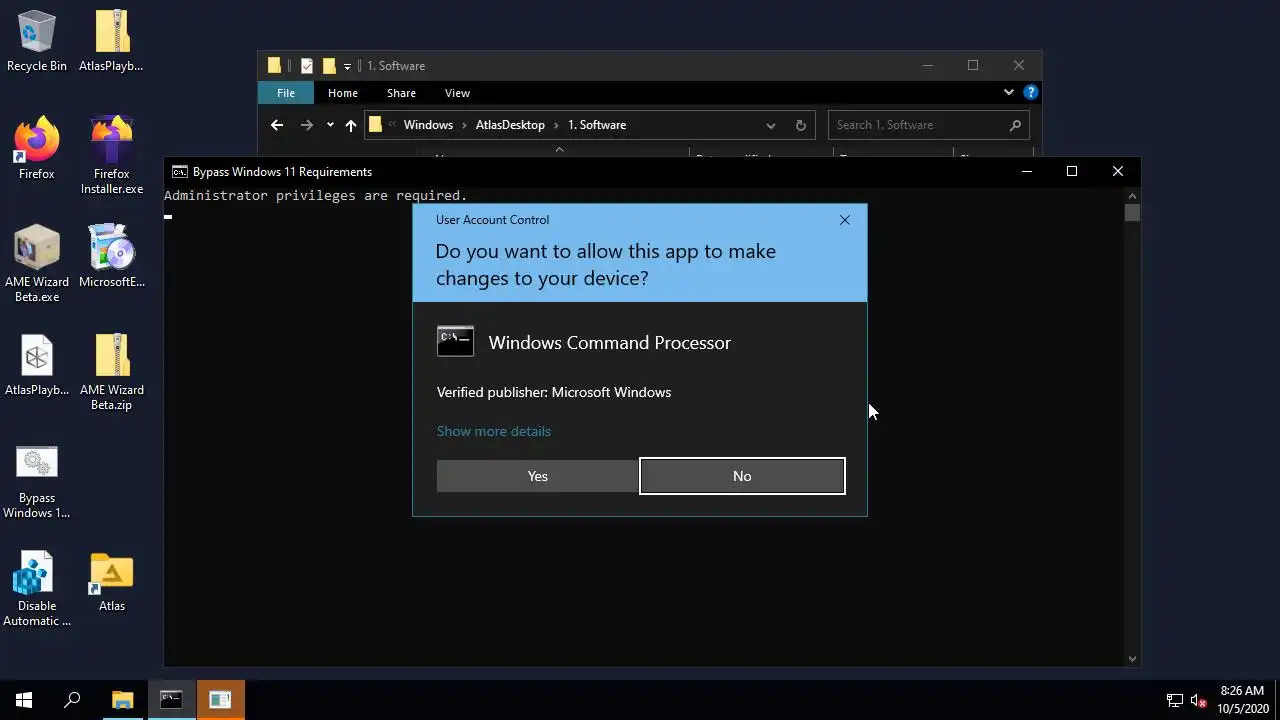Go forward in the Explorer window

click(307, 125)
